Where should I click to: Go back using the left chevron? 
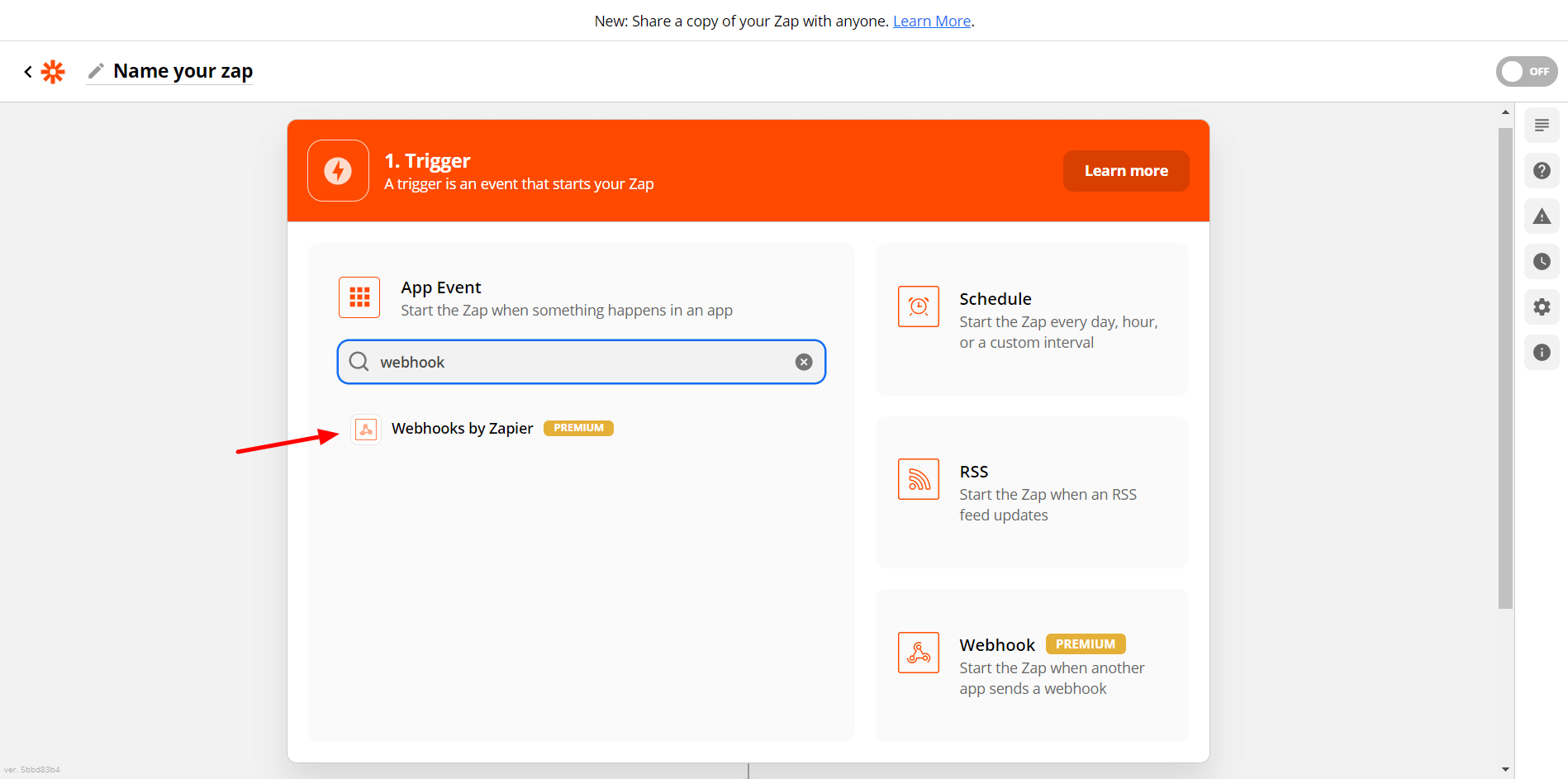click(x=28, y=72)
